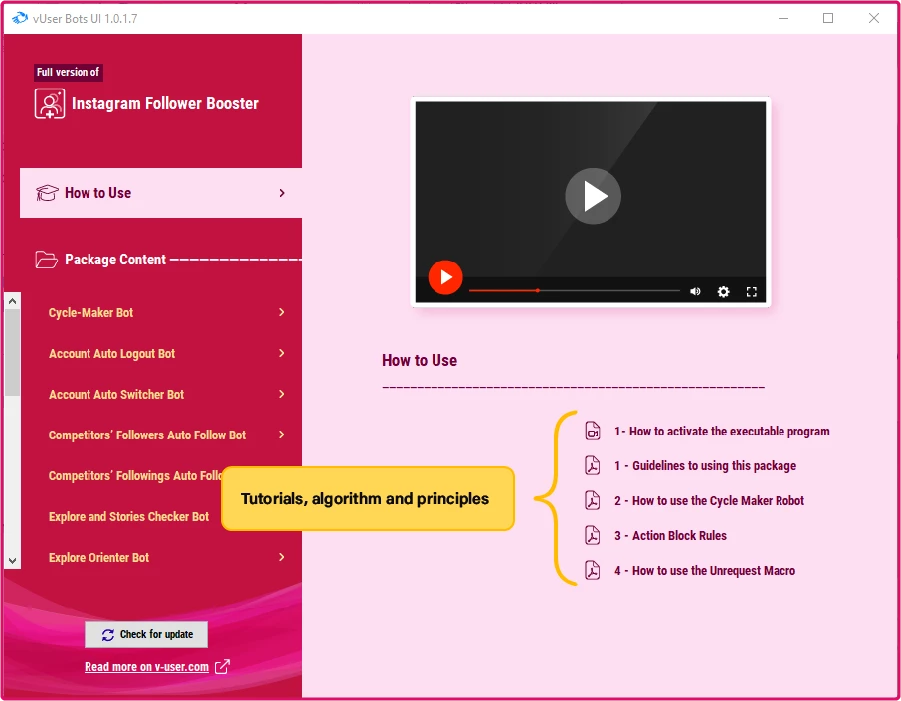Open 'How to use the Unrequest Macro'
Screen dimensions: 901x701
click(704, 571)
